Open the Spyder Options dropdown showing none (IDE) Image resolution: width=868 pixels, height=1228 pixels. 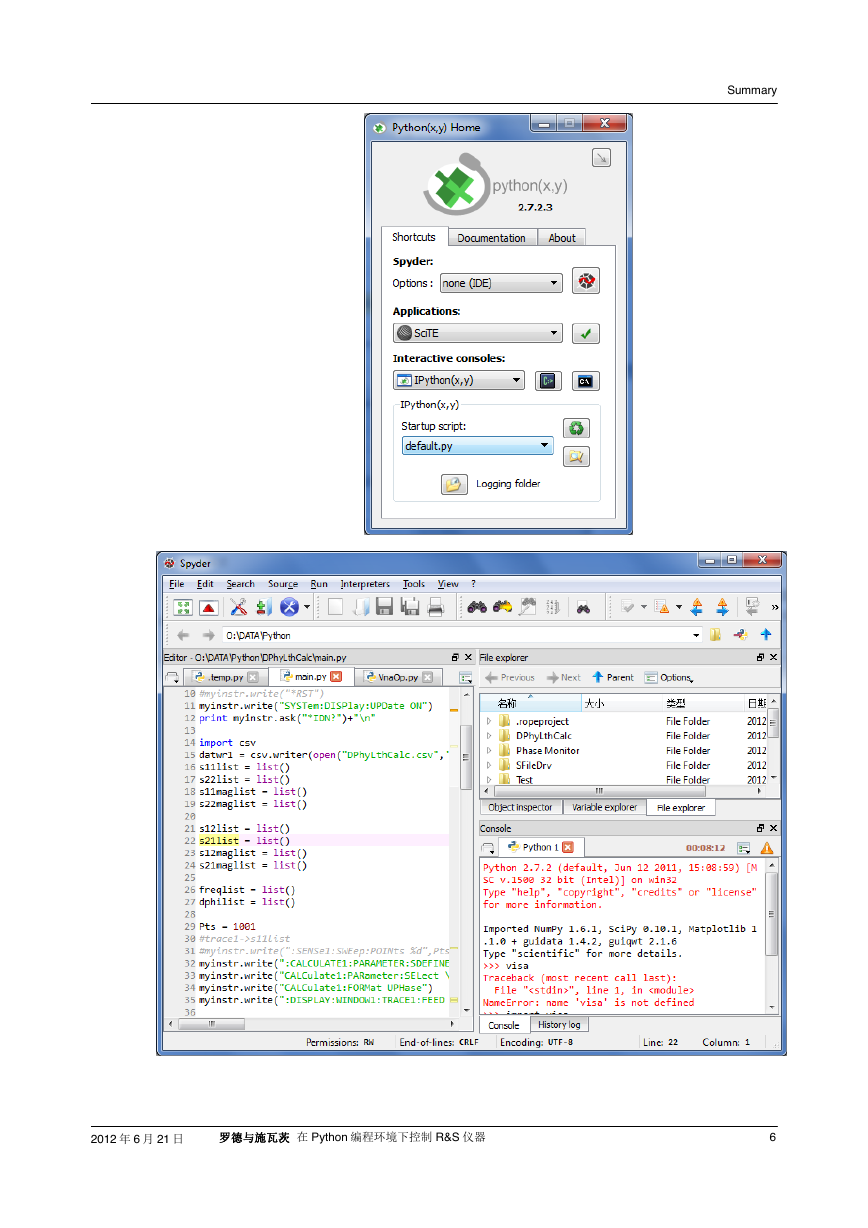[502, 283]
